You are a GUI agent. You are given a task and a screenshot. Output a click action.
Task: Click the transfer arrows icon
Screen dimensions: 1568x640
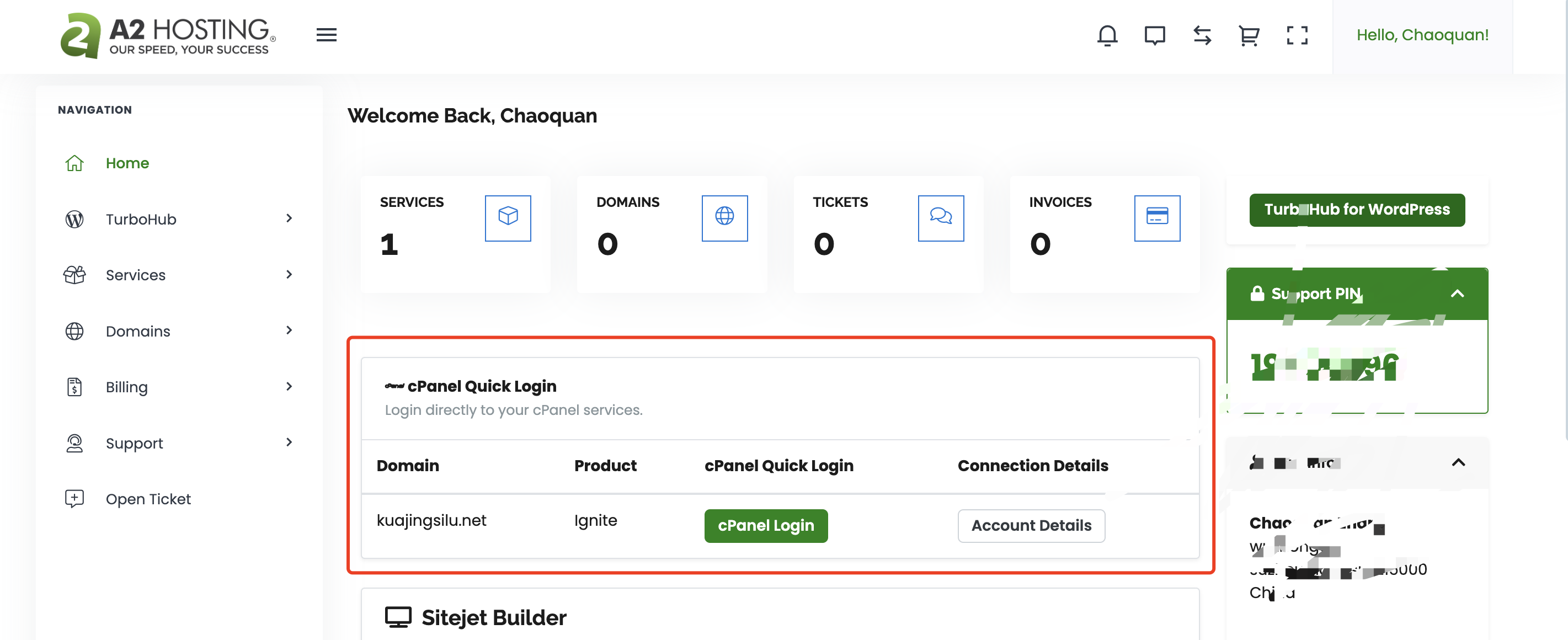1202,35
